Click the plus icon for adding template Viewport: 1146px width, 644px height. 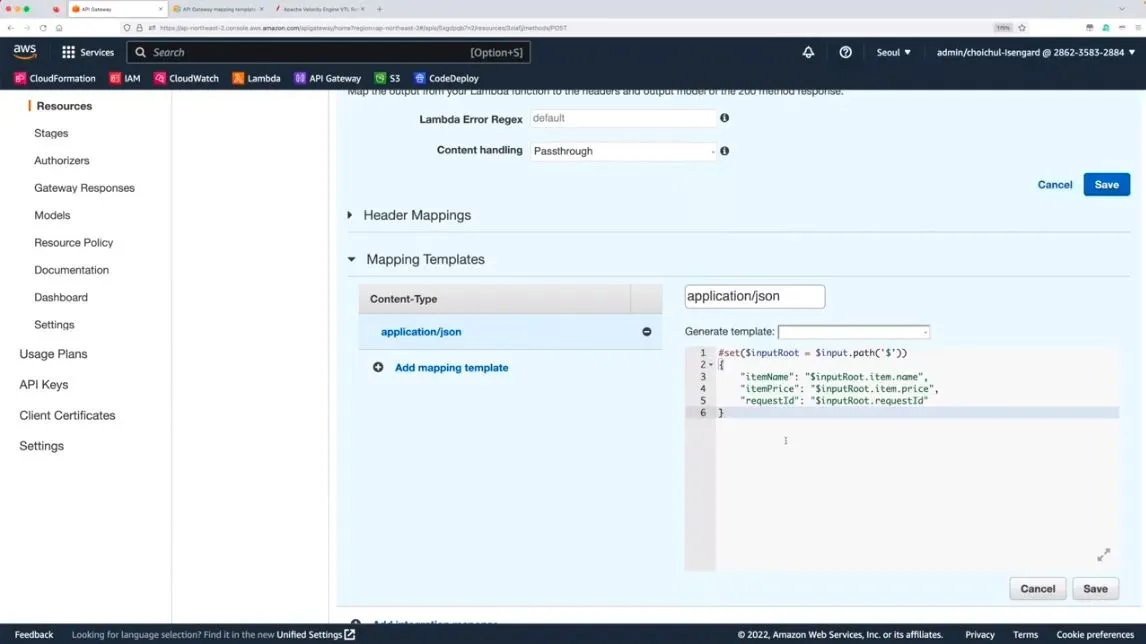[378, 367]
